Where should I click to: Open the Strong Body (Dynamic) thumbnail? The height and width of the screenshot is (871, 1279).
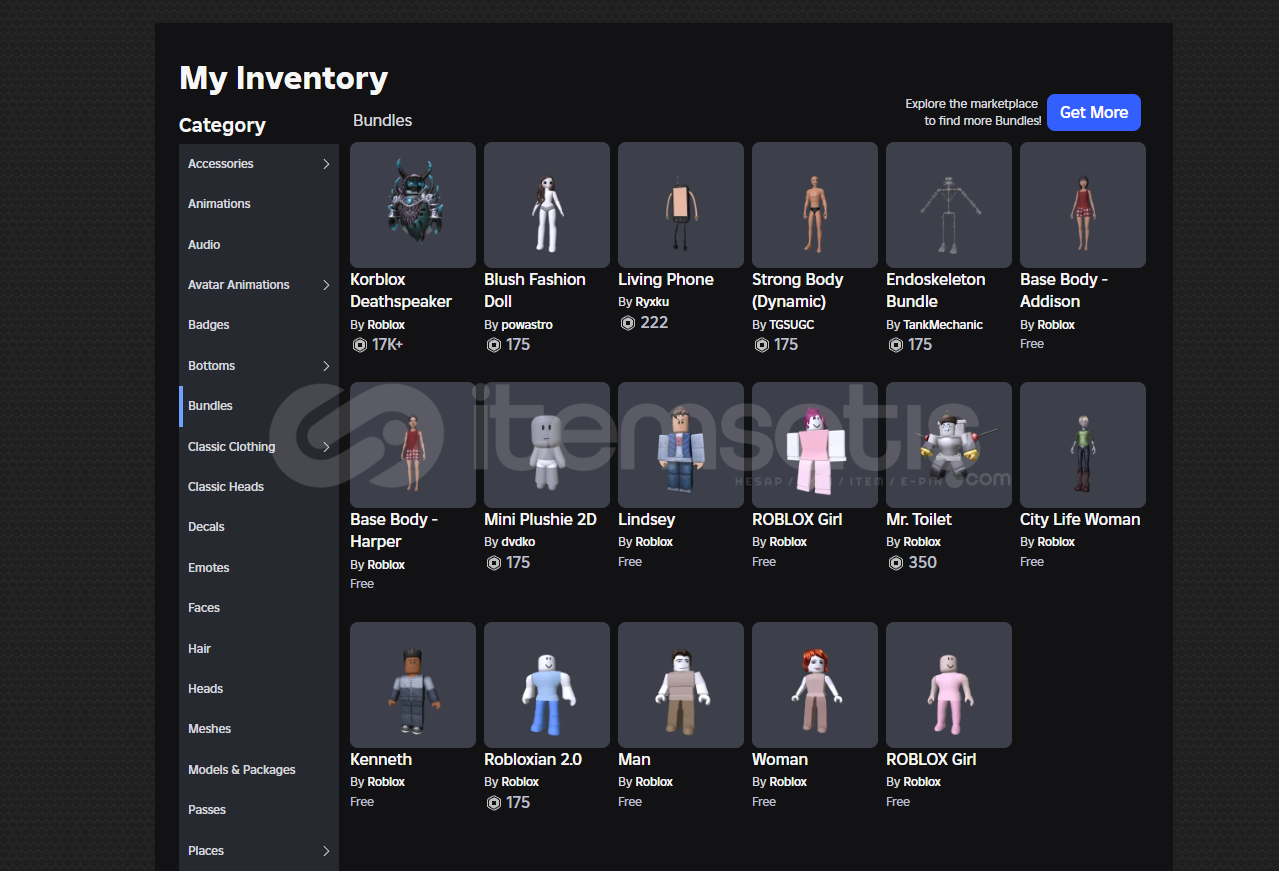tap(815, 205)
